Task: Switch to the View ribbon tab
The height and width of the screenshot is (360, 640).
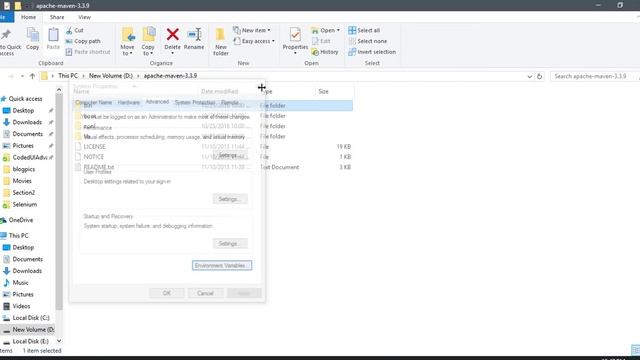Action: 84,17
